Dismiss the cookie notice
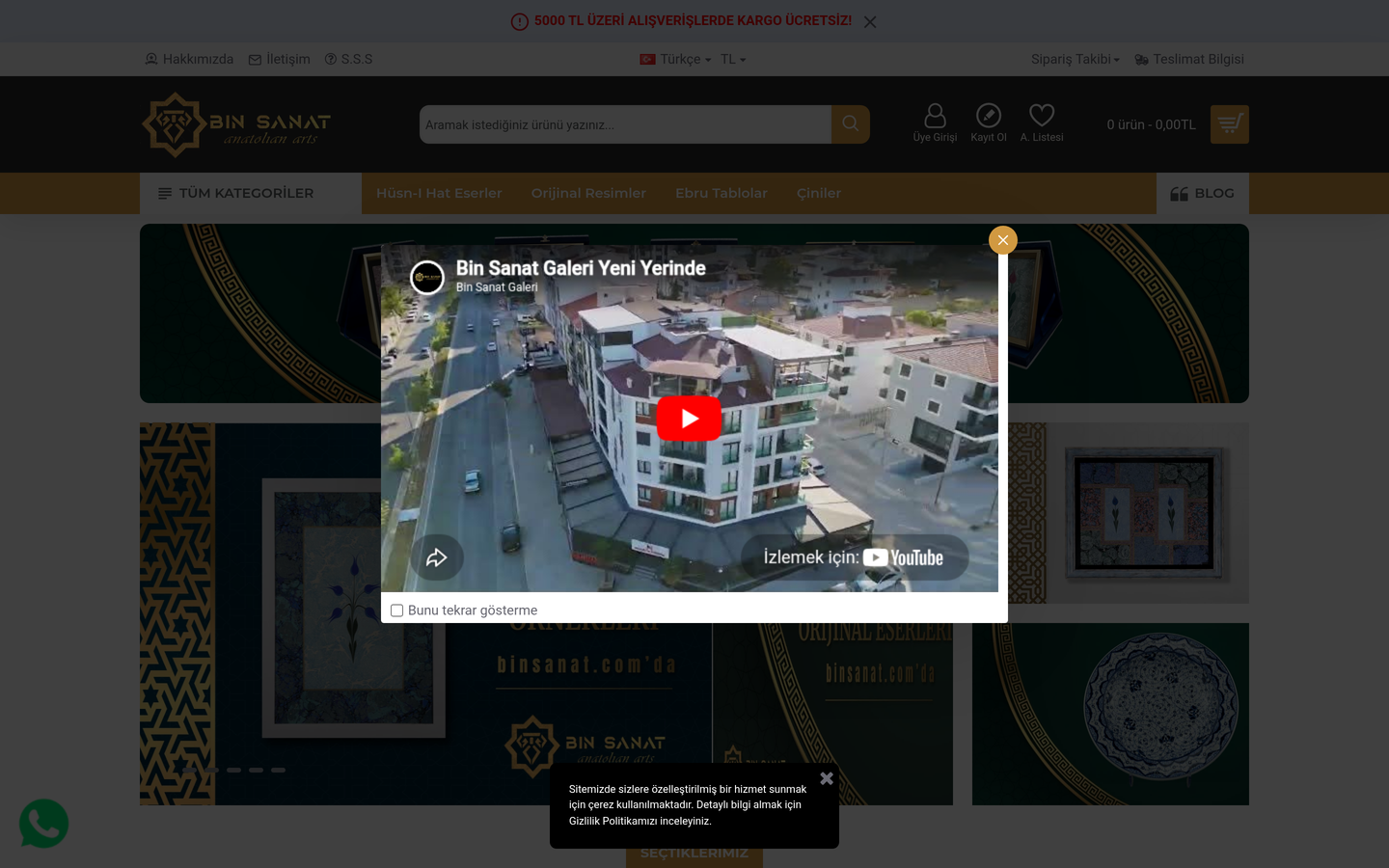1389x868 pixels. click(x=827, y=778)
